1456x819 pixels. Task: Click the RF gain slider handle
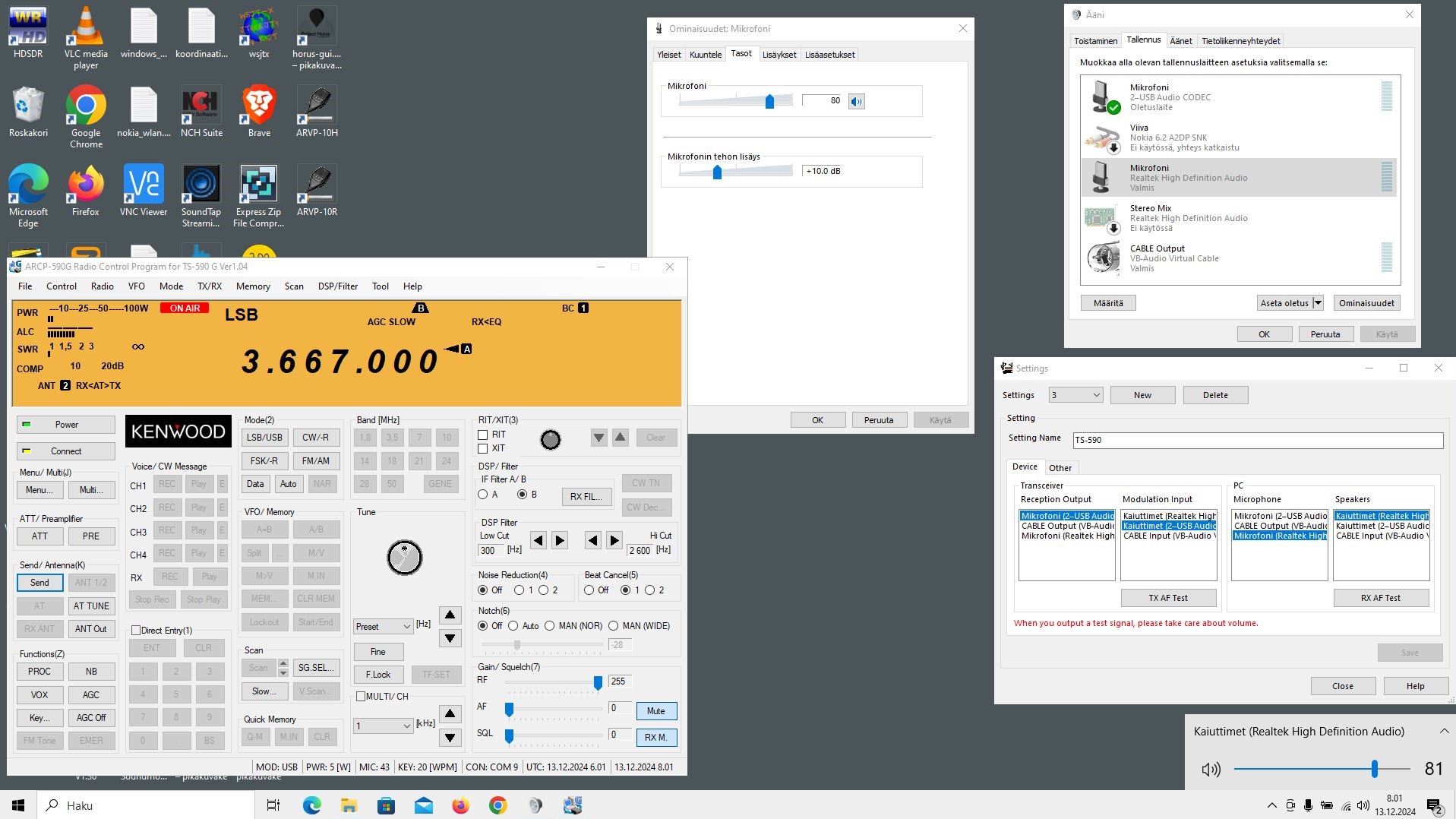(598, 683)
